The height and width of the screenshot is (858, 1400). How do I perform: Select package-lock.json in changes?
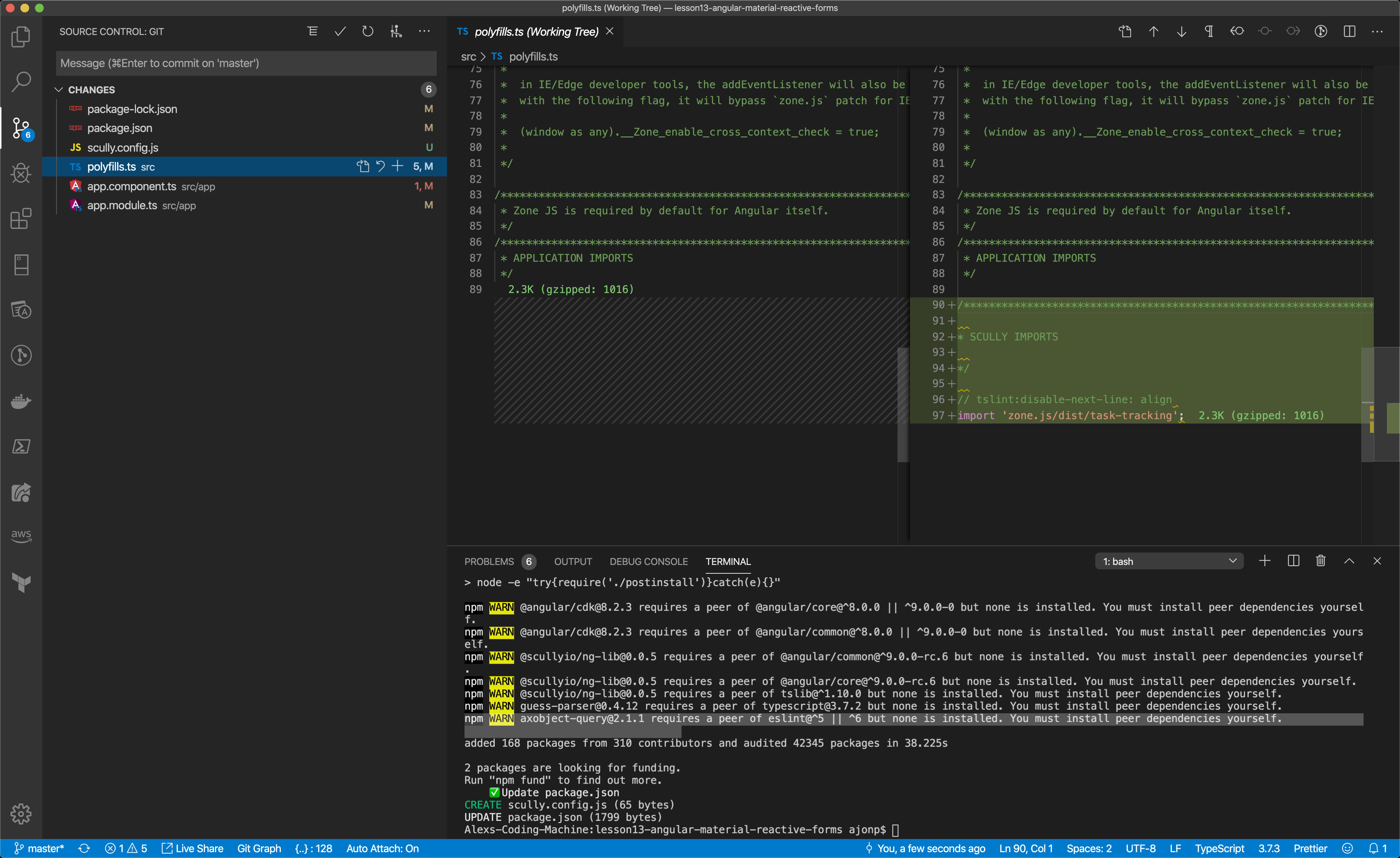click(x=245, y=109)
